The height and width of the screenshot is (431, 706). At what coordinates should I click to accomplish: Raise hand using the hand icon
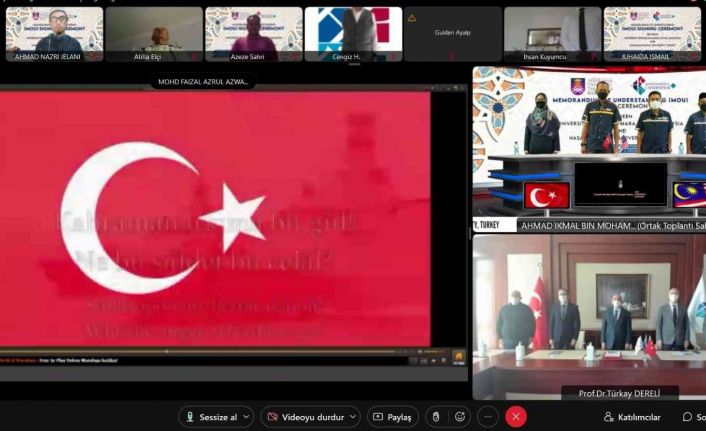point(435,416)
